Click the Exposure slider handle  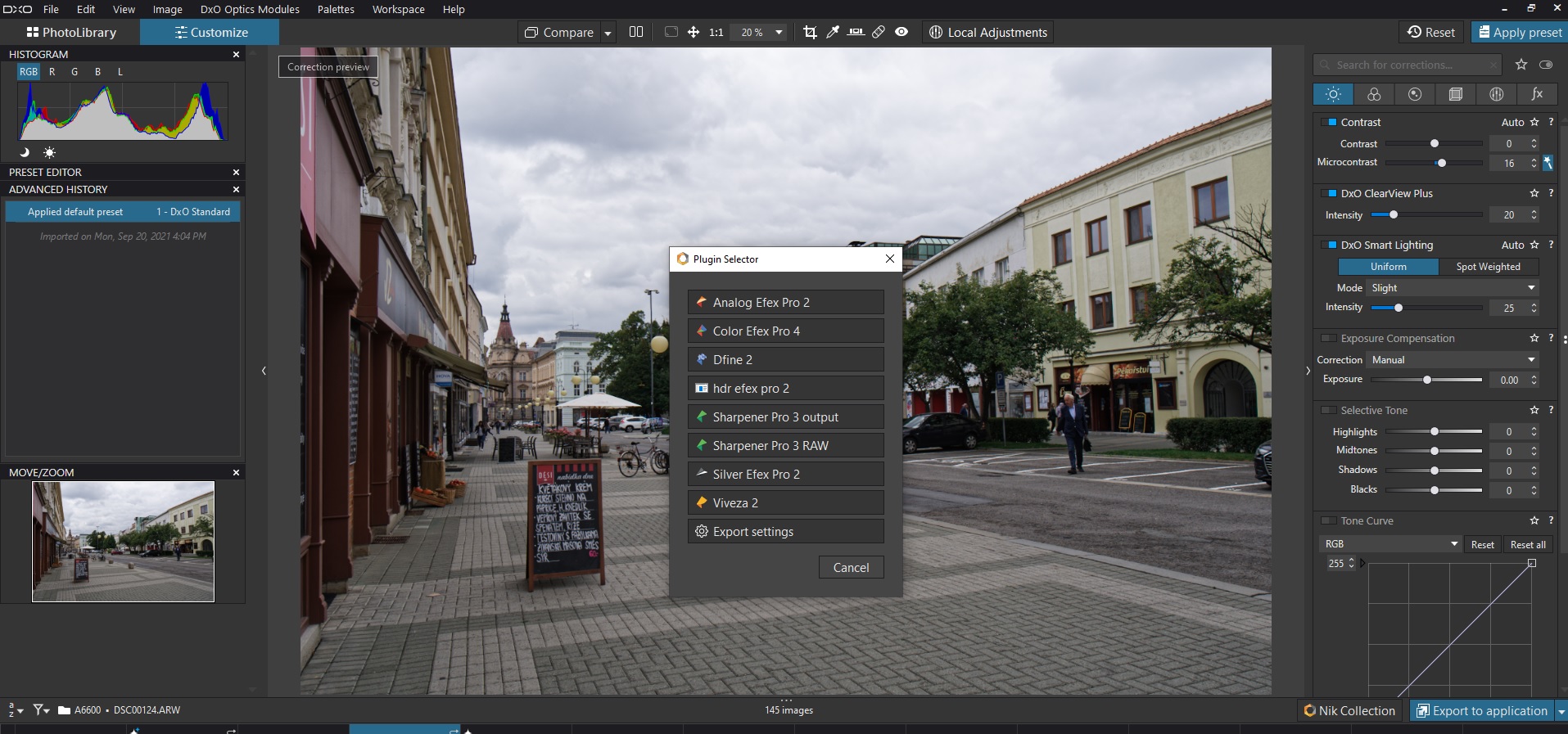coord(1427,380)
